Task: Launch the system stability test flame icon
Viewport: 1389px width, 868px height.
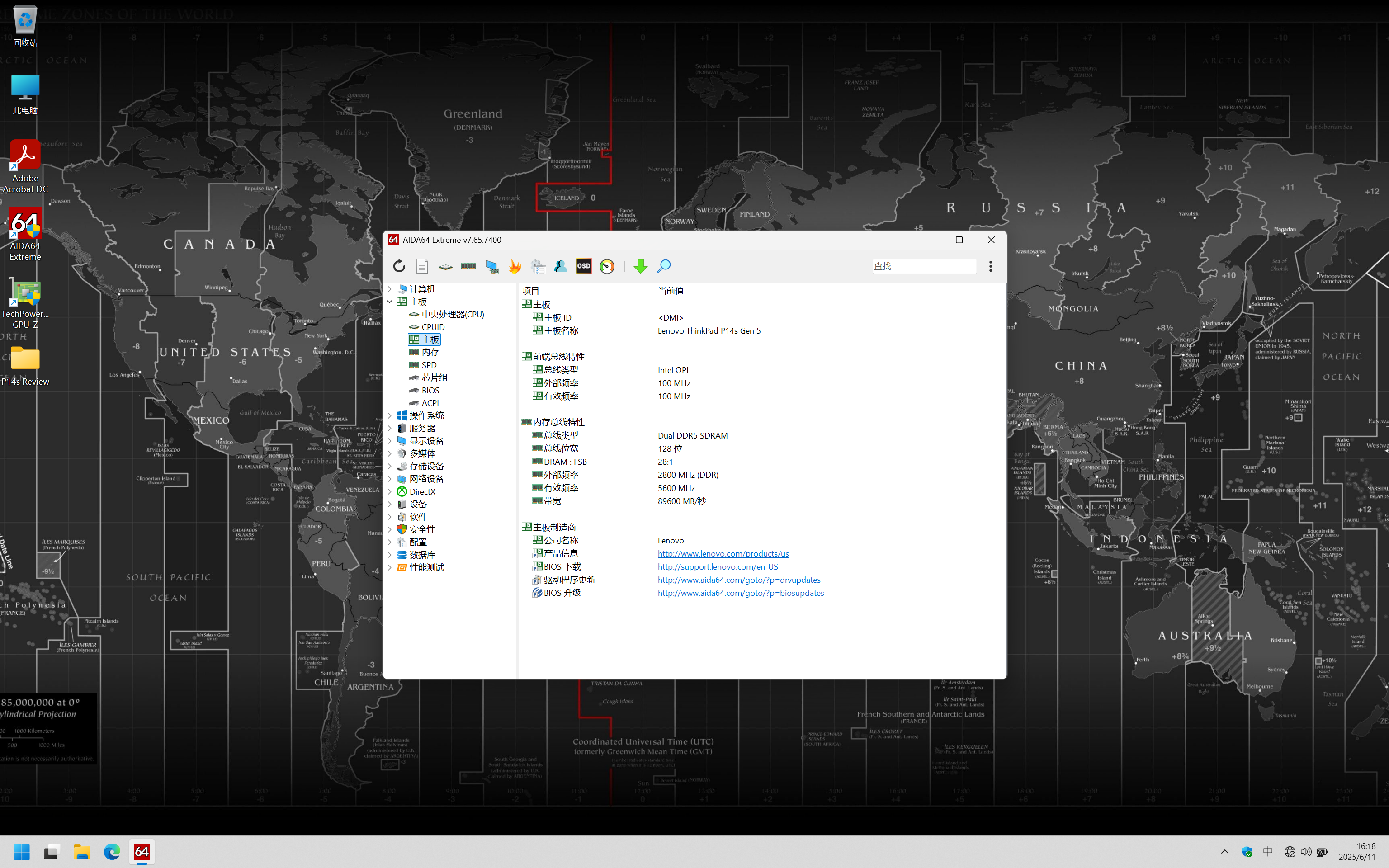Action: 515,266
